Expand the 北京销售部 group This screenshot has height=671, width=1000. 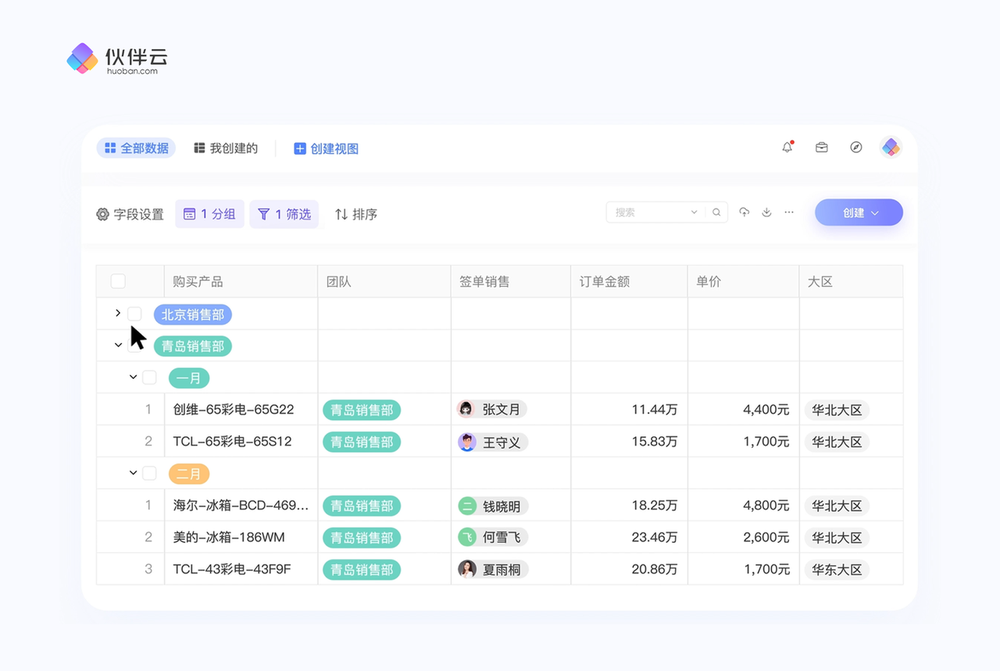click(x=117, y=313)
